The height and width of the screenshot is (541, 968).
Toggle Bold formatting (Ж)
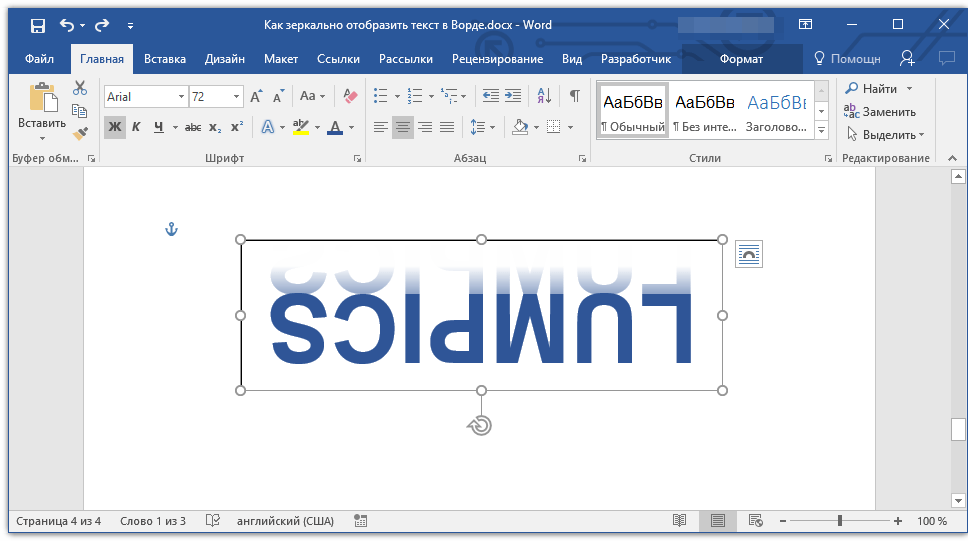click(x=114, y=127)
